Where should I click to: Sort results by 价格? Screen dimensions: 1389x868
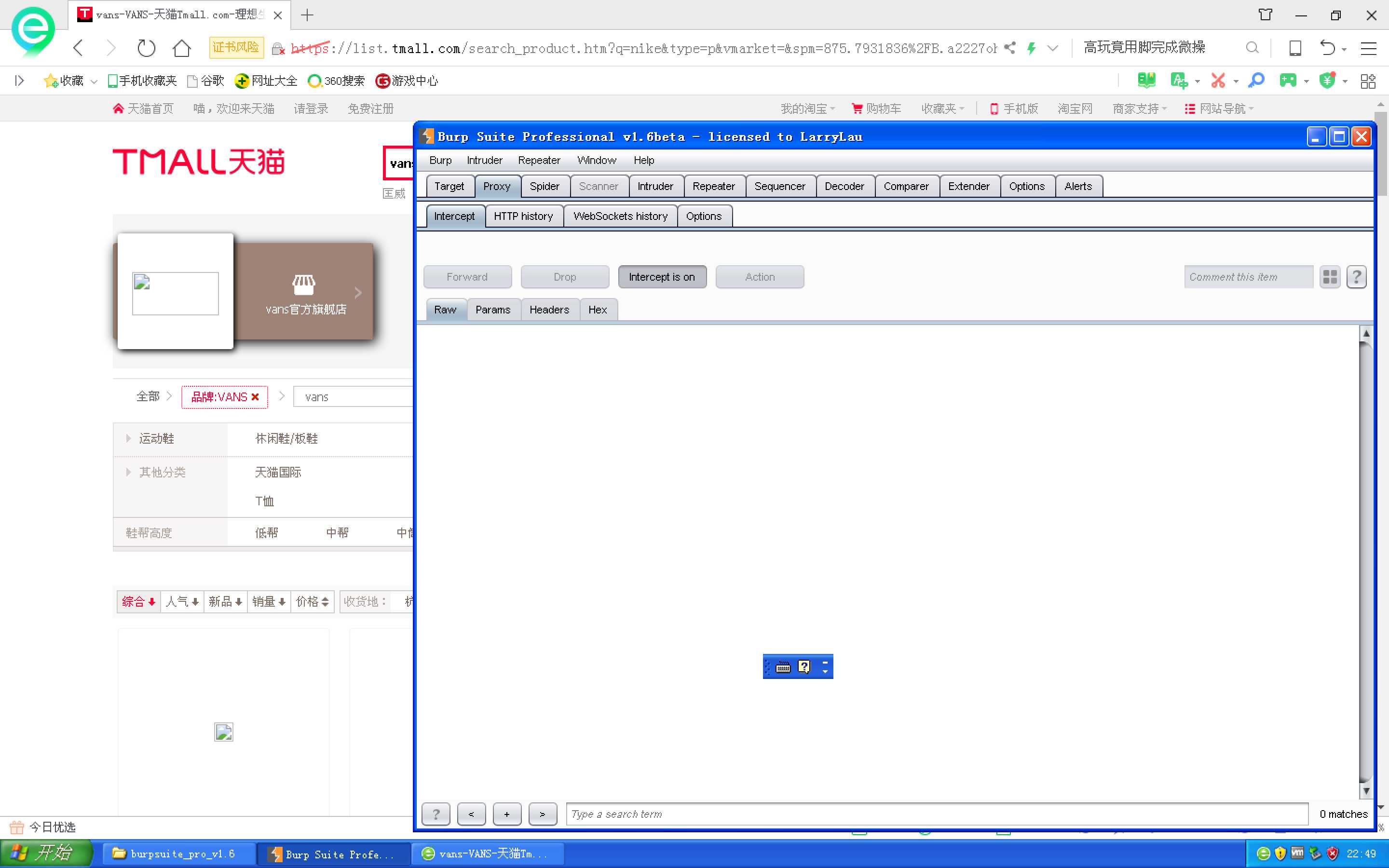(312, 602)
